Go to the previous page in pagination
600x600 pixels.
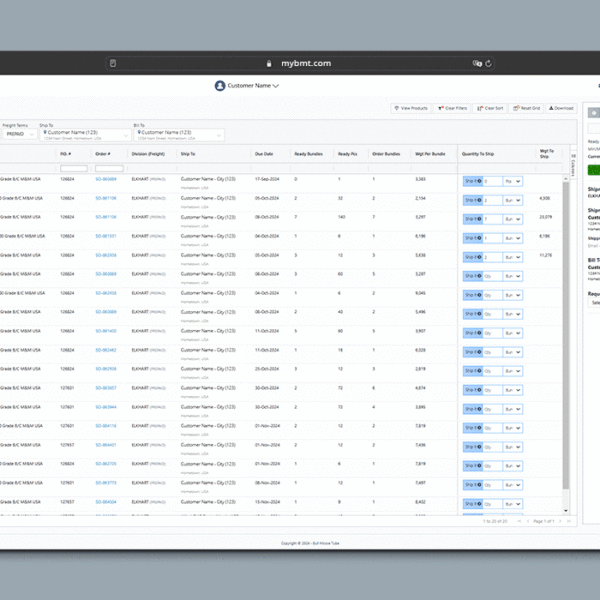click(x=526, y=521)
